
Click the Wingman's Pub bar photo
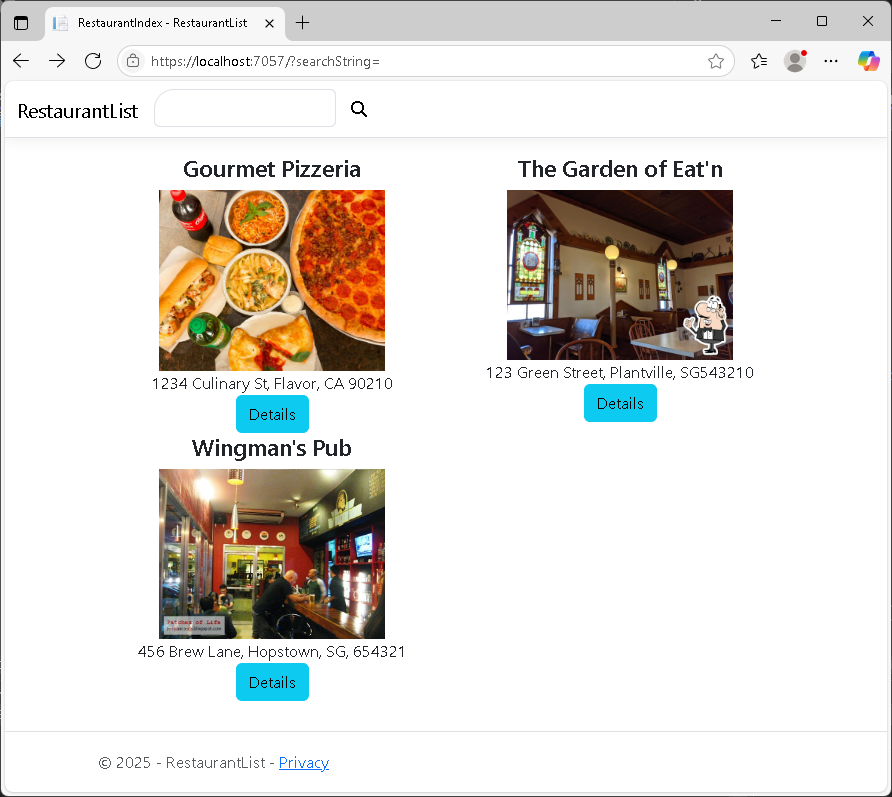pyautogui.click(x=272, y=554)
